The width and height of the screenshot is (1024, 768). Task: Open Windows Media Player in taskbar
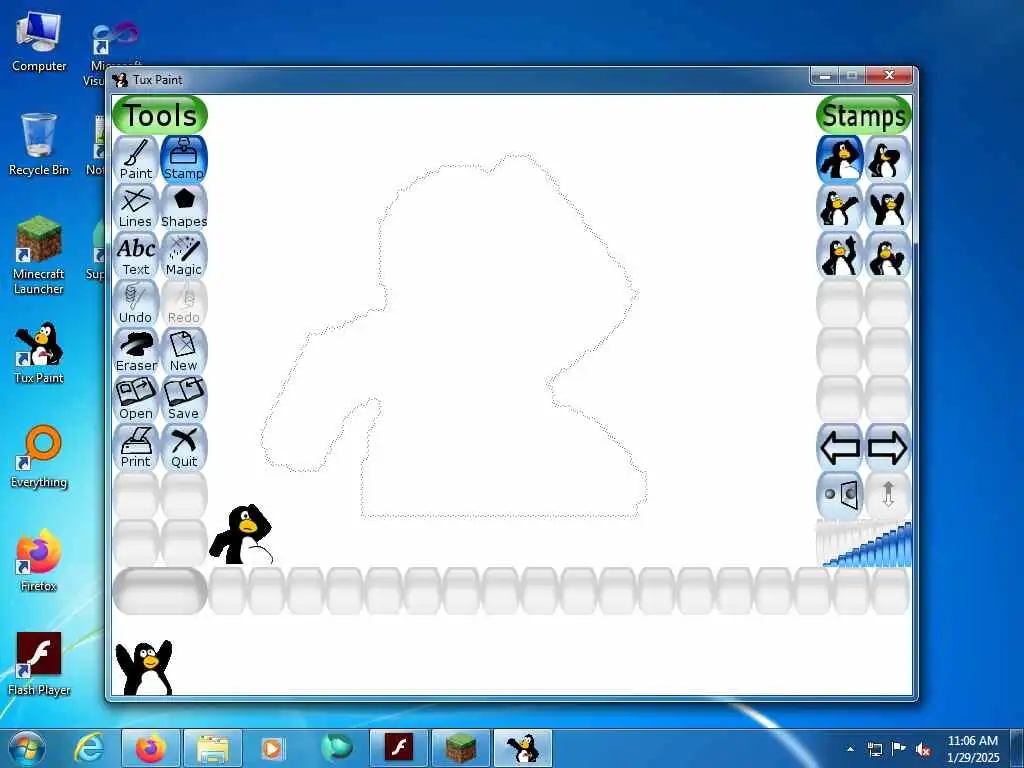(272, 748)
